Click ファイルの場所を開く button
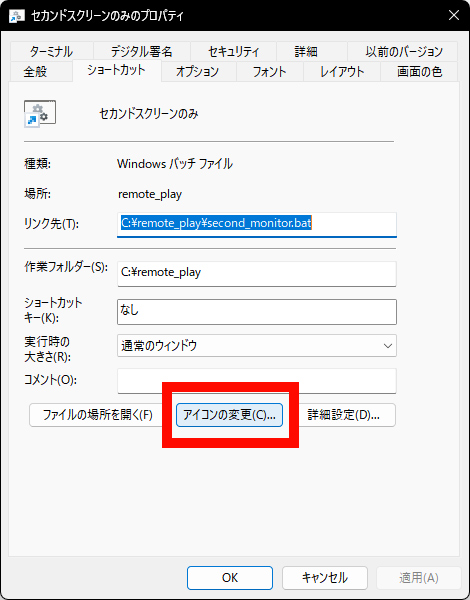The height and width of the screenshot is (600, 470). [x=98, y=415]
